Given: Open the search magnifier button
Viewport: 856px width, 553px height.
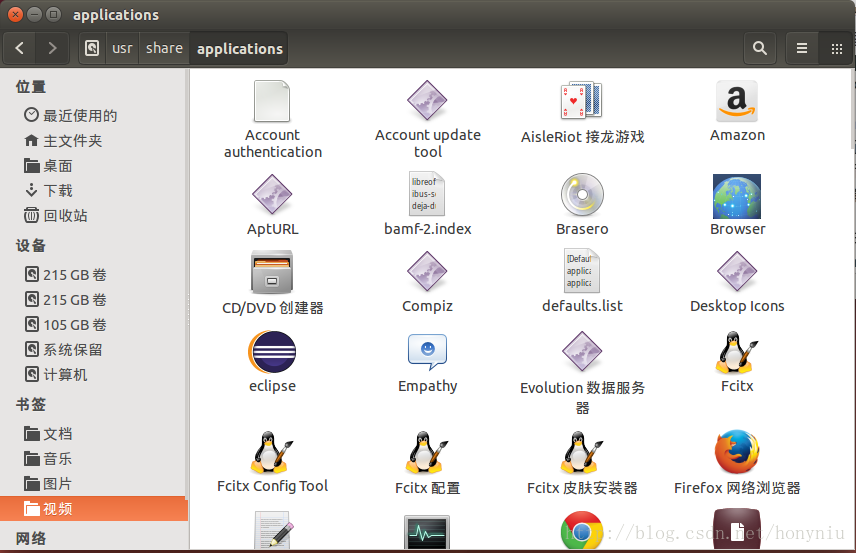Looking at the screenshot, I should point(760,48).
